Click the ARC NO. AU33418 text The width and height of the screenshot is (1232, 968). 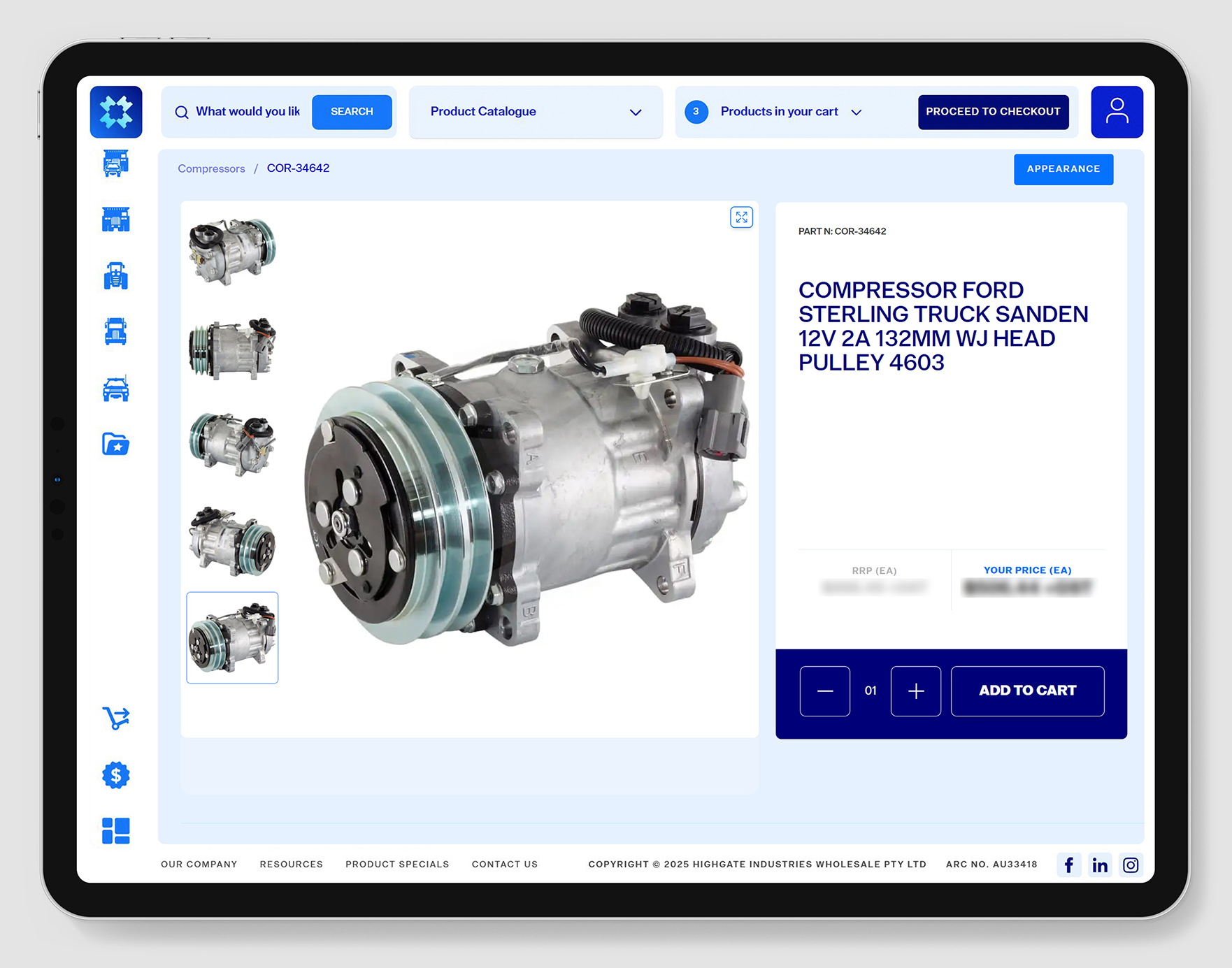(x=991, y=865)
